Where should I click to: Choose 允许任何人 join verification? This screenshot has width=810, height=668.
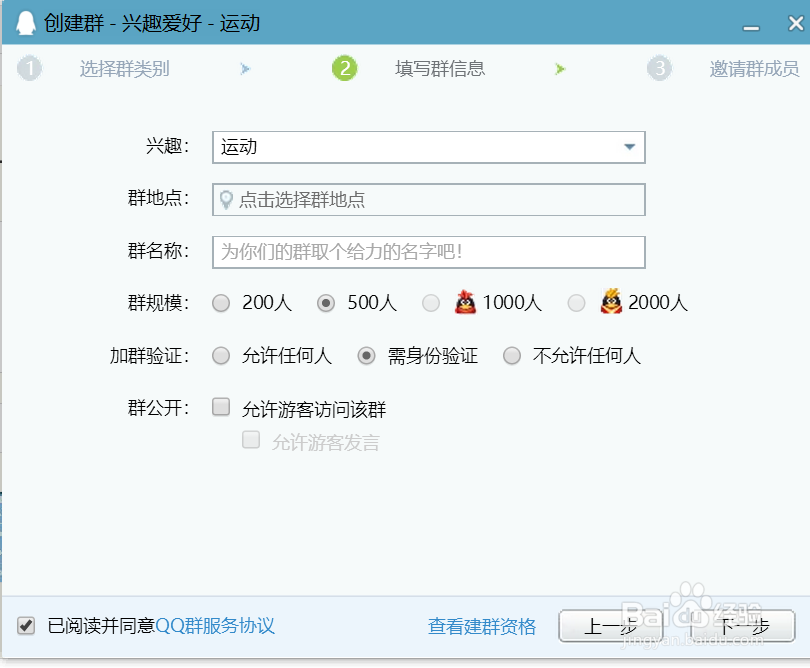pyautogui.click(x=221, y=356)
